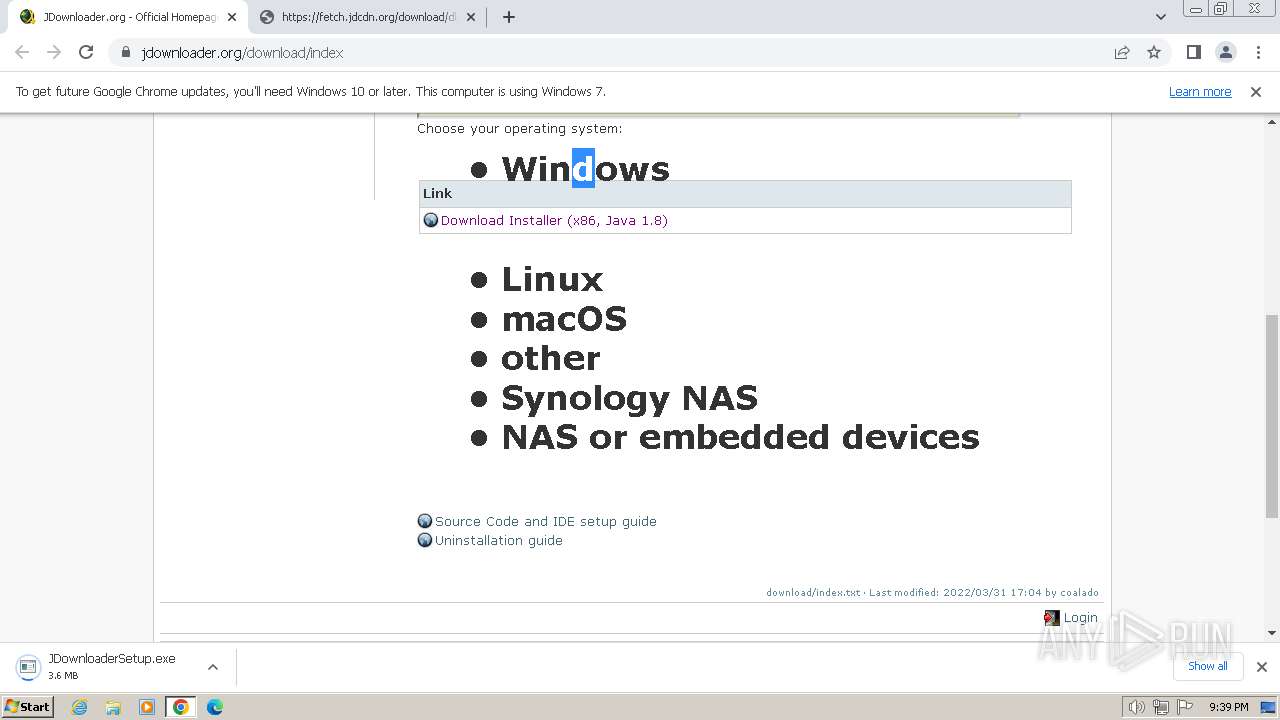Dismiss the Chrome update notification bar
The width and height of the screenshot is (1280, 720).
click(x=1256, y=92)
